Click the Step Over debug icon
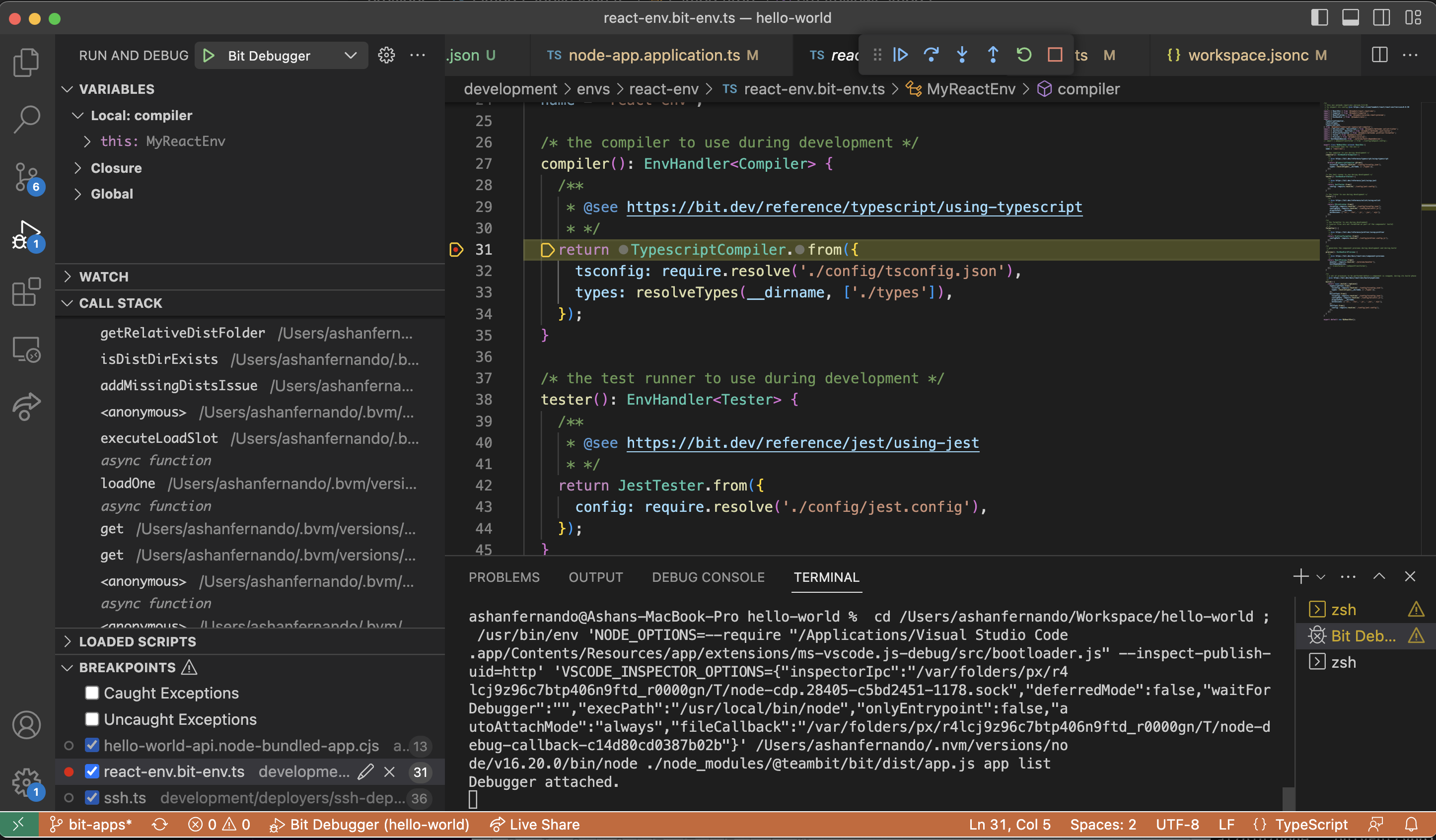Viewport: 1436px width, 840px height. [x=930, y=54]
